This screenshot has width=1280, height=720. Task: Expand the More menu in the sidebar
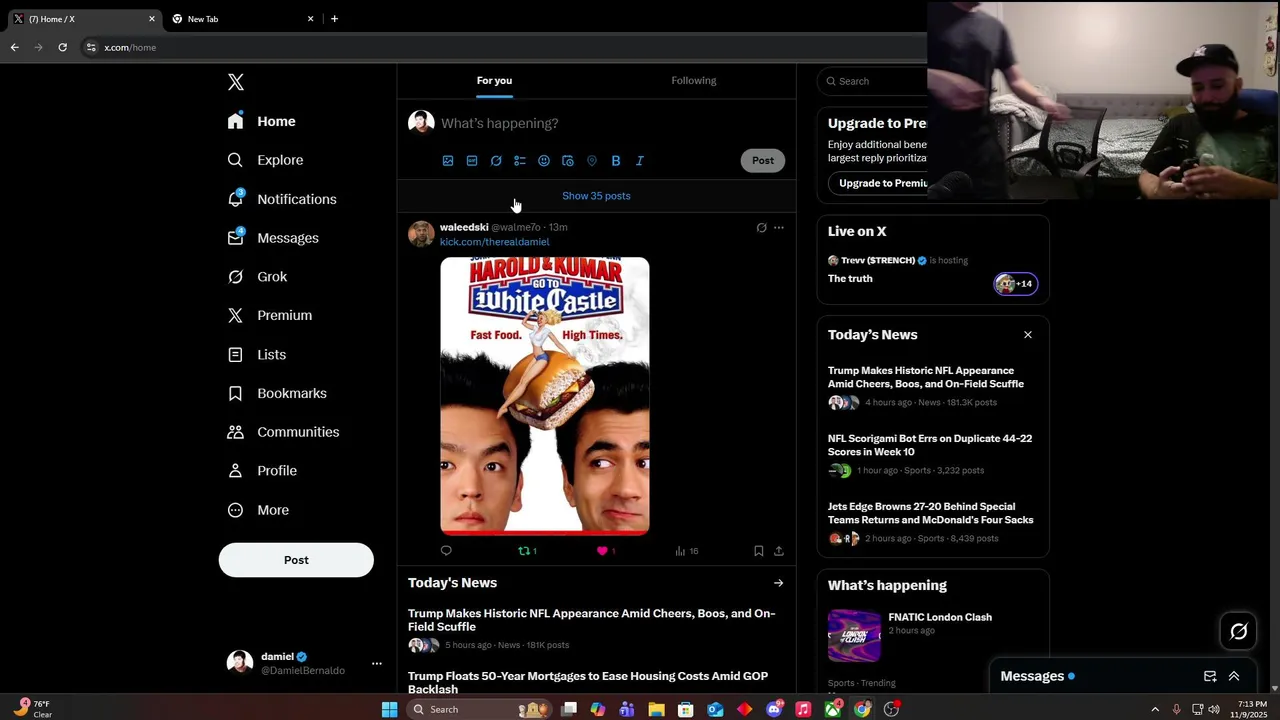[x=258, y=510]
